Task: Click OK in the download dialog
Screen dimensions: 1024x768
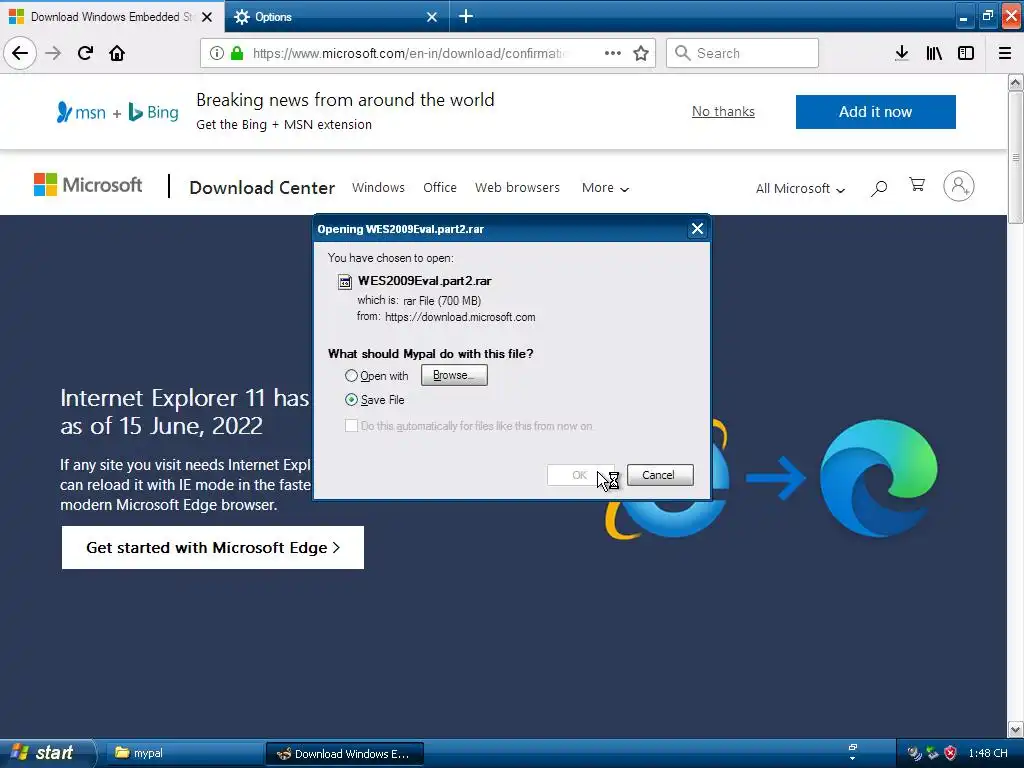Action: pyautogui.click(x=580, y=475)
